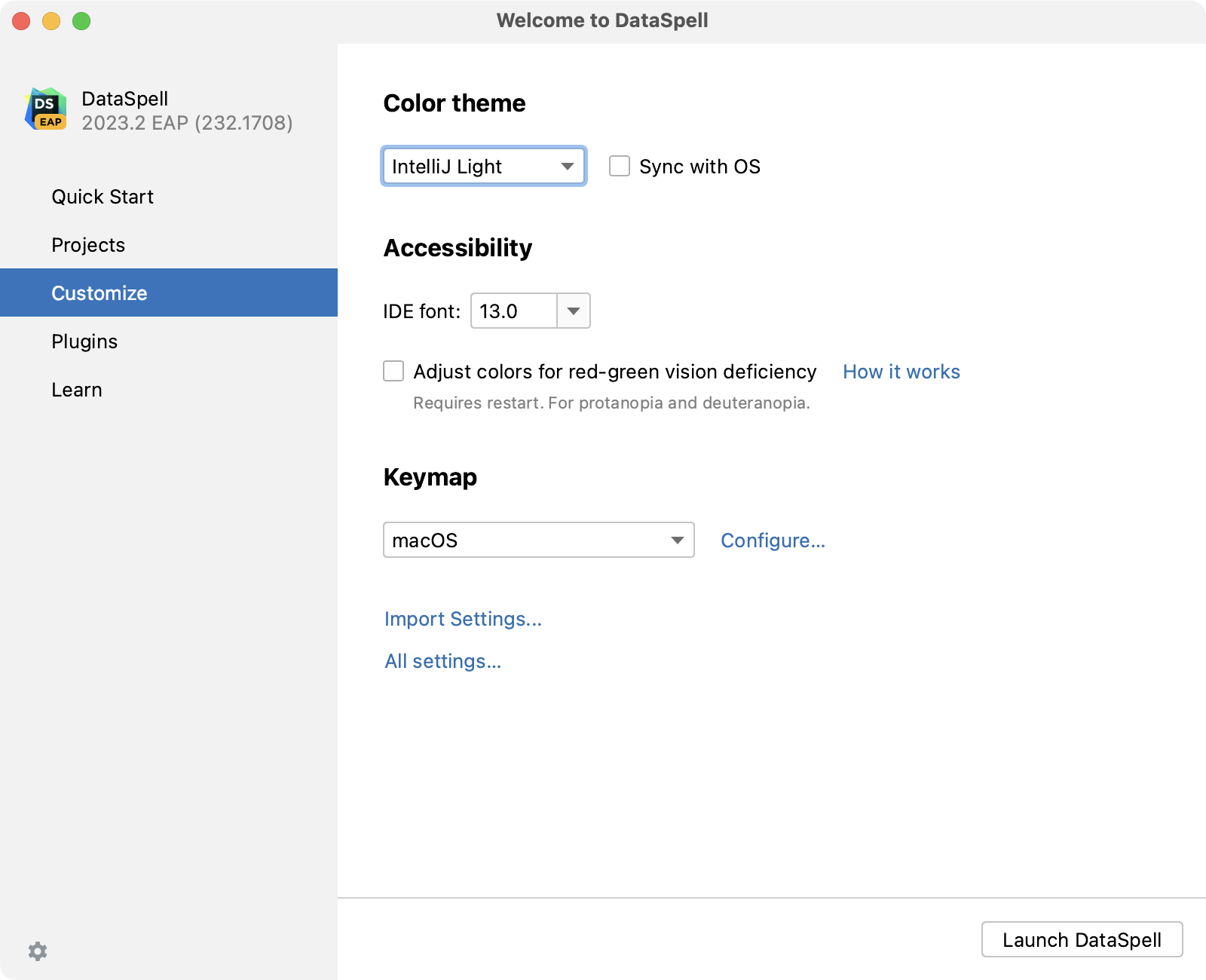
Task: Open the macOS keymap dropdown
Action: coord(539,540)
